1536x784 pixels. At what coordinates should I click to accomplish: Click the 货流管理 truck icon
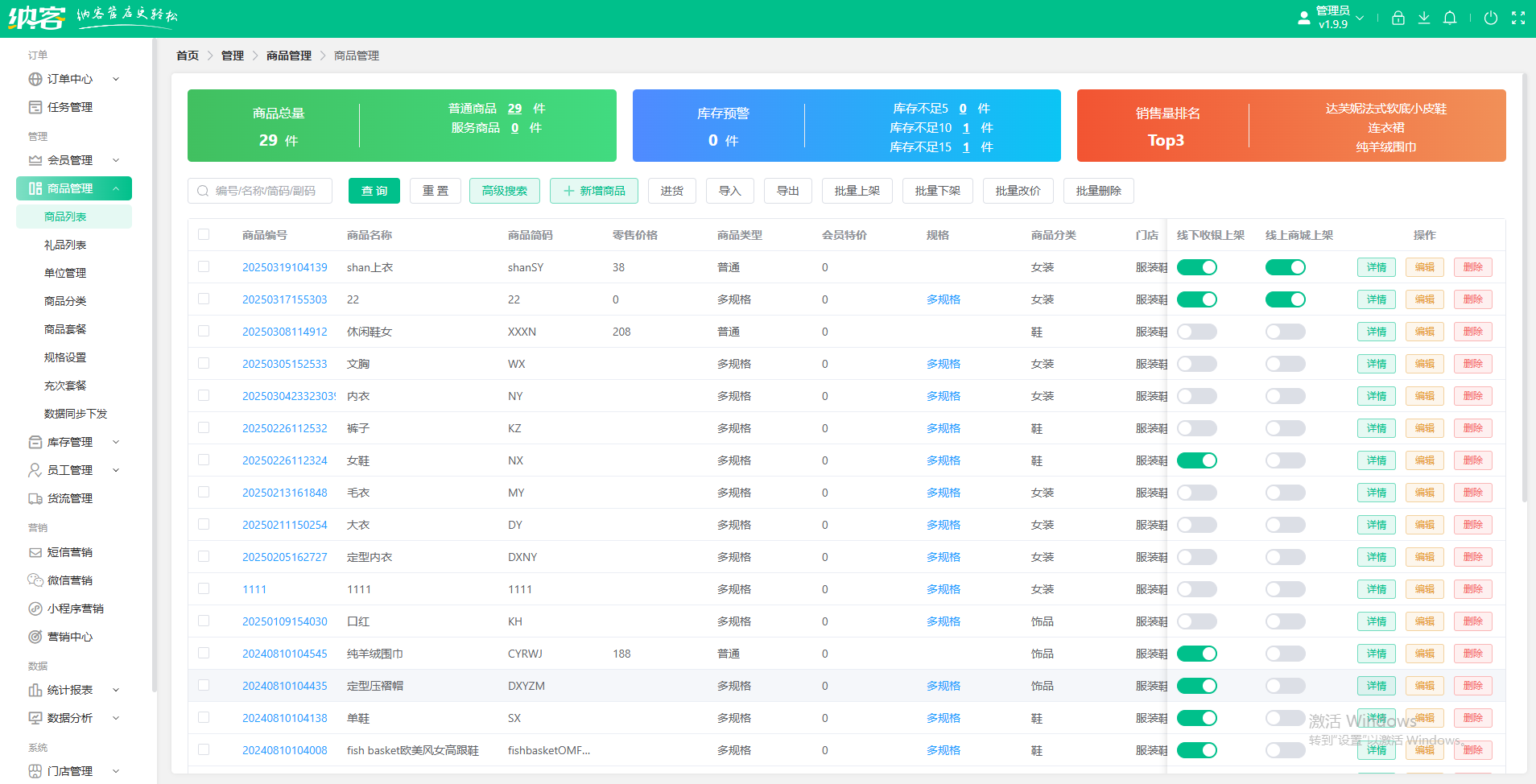35,498
